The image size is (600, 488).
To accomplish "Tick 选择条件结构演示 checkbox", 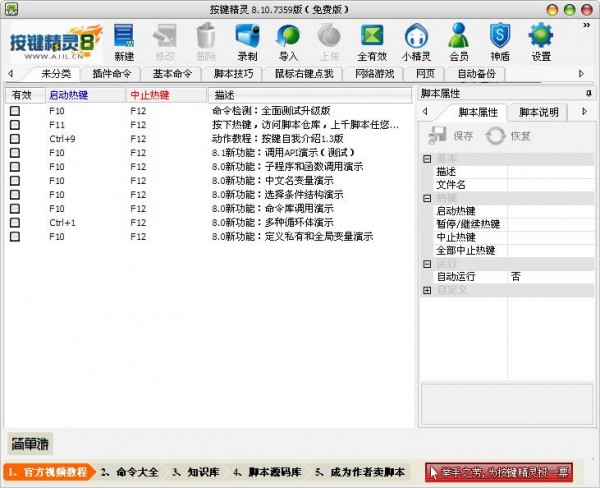I will click(15, 194).
